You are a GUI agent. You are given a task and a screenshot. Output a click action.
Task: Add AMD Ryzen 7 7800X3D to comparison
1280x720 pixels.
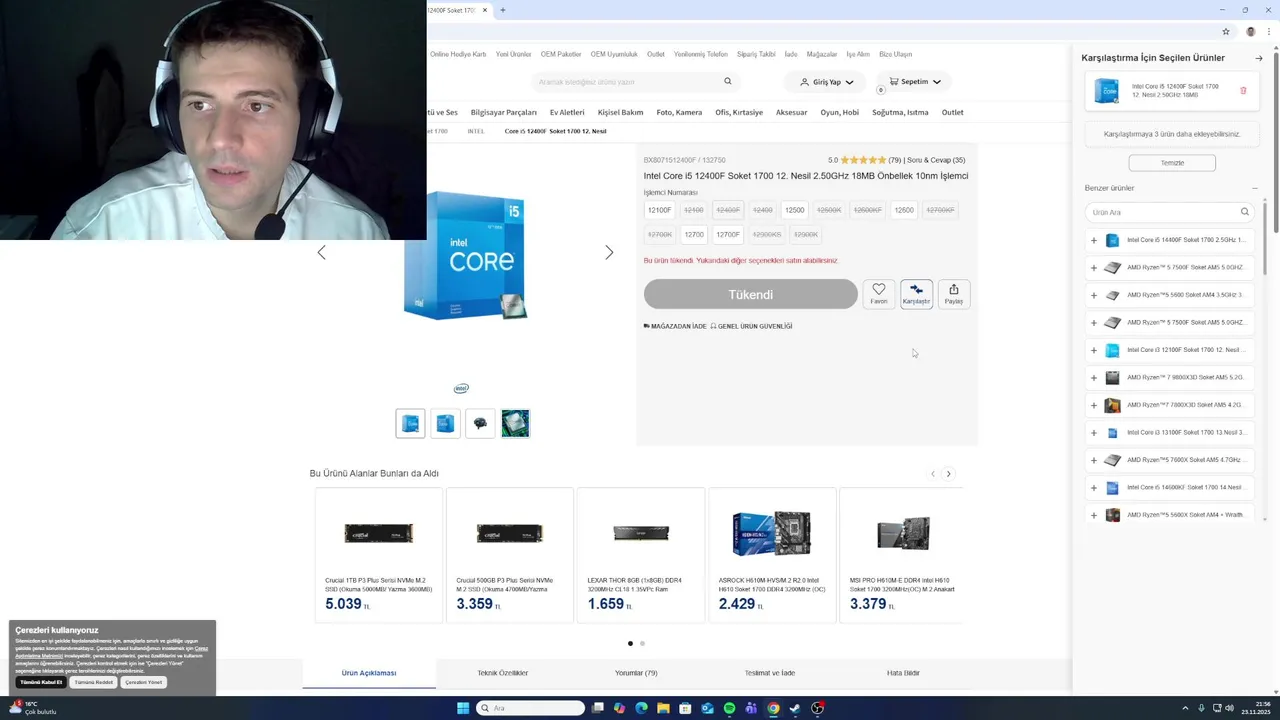(x=1093, y=405)
